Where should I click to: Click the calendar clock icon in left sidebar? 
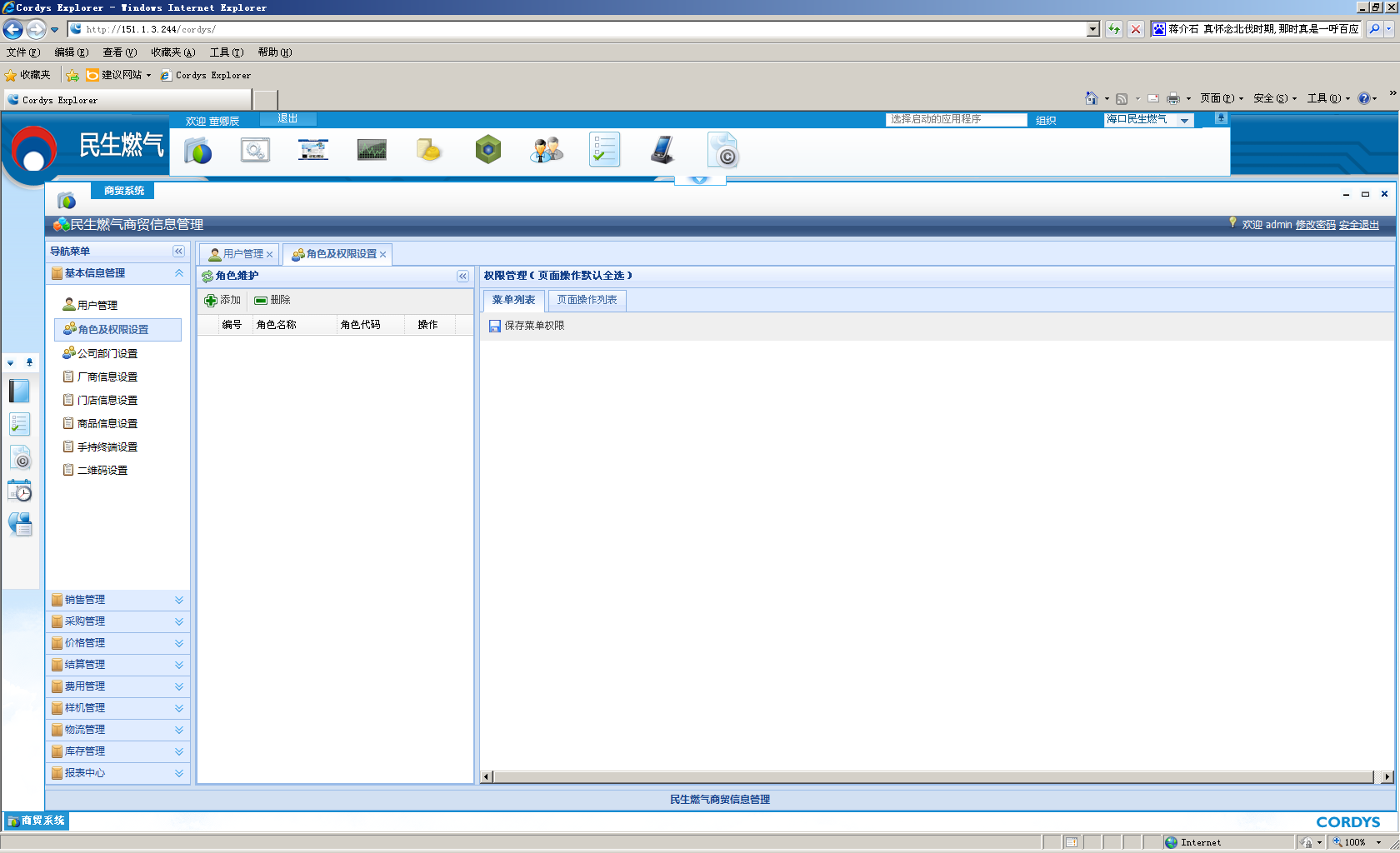tap(20, 491)
